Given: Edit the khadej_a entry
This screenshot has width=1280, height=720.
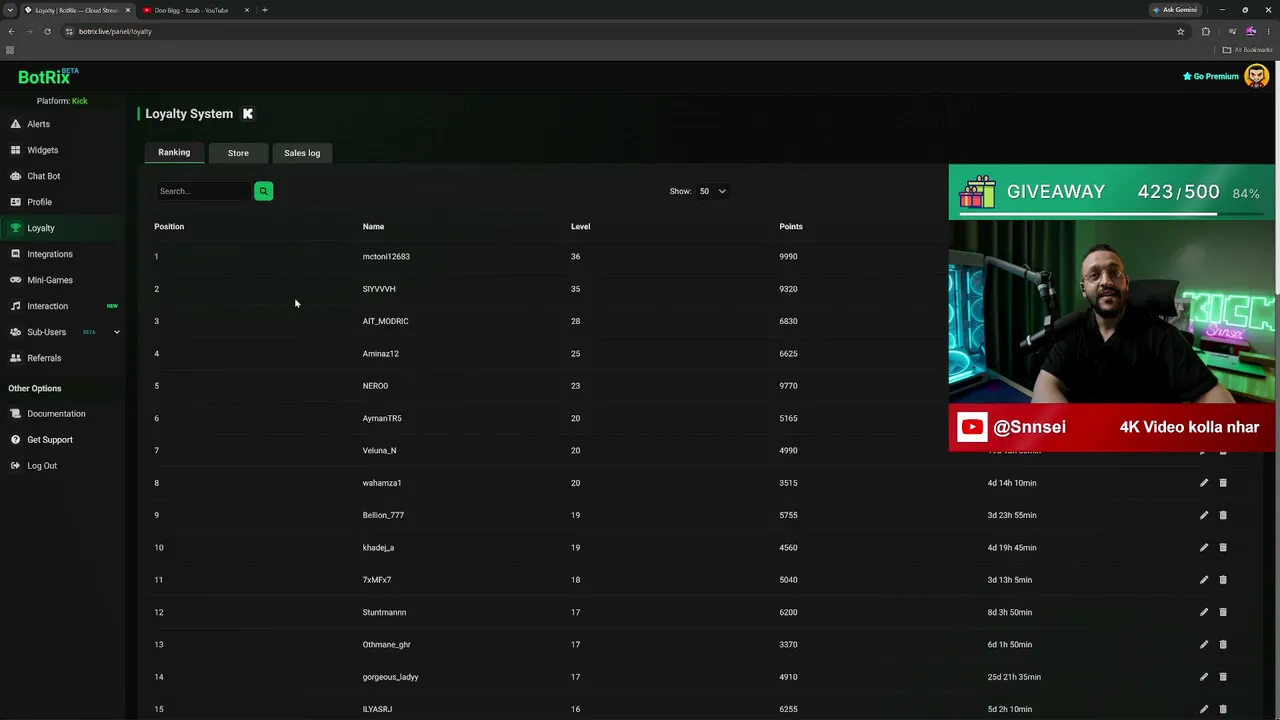Looking at the screenshot, I should [1204, 548].
